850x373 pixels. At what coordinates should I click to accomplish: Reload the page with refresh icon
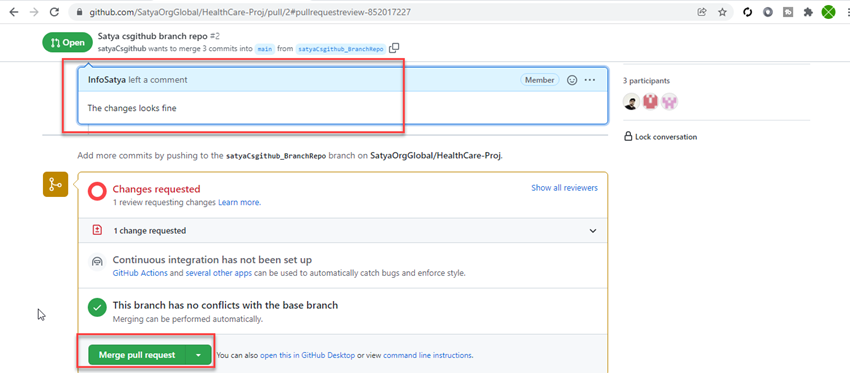pyautogui.click(x=54, y=12)
